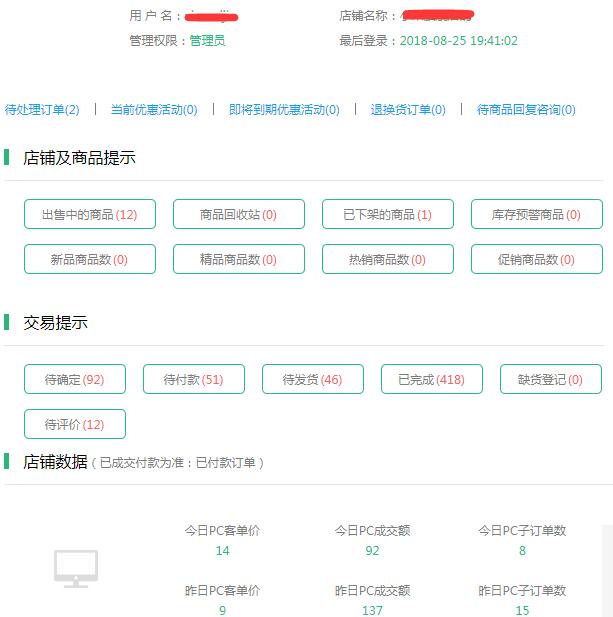The width and height of the screenshot is (613, 617).
Task: Click 出售中的商品 (12) button
Action: coord(90,214)
